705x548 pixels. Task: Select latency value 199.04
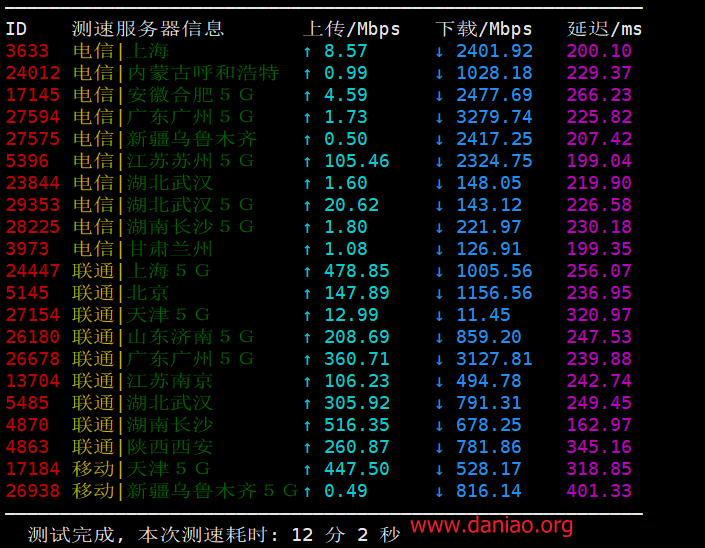[x=599, y=161]
